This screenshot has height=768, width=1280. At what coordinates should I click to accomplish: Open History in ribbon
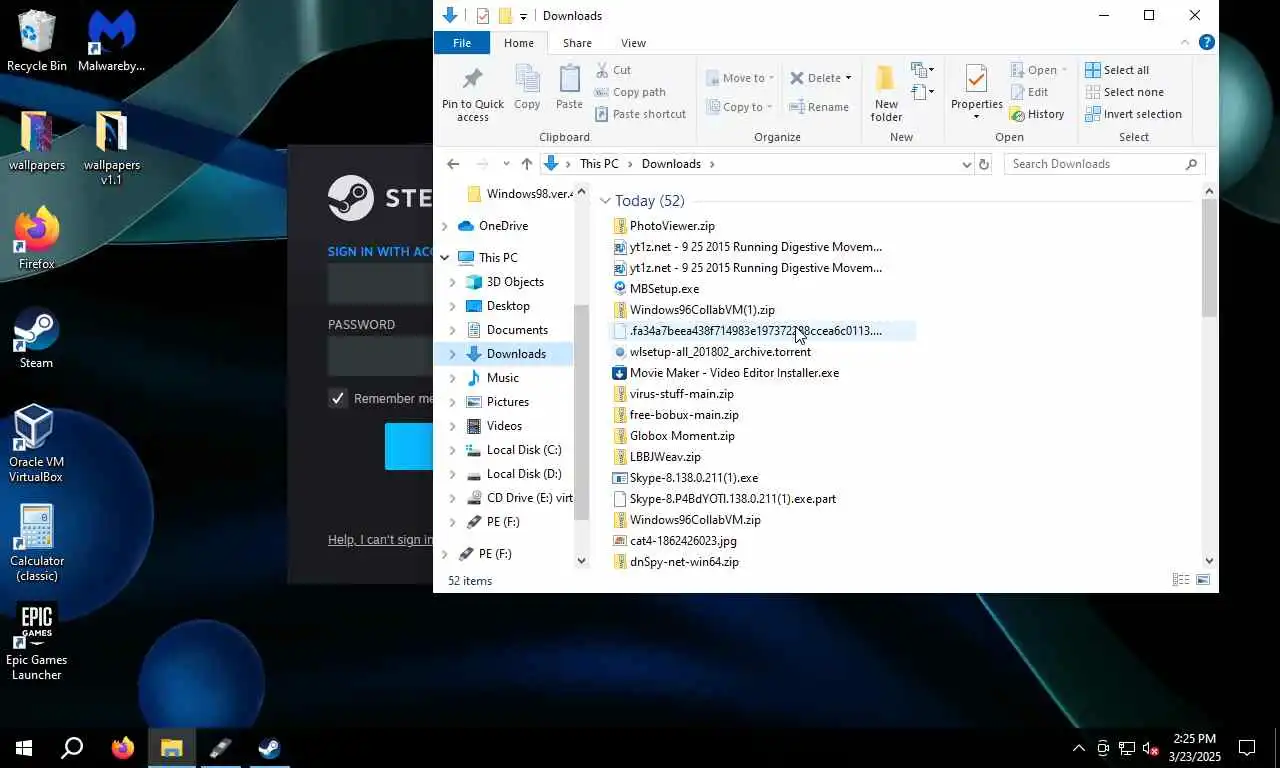tap(1037, 114)
